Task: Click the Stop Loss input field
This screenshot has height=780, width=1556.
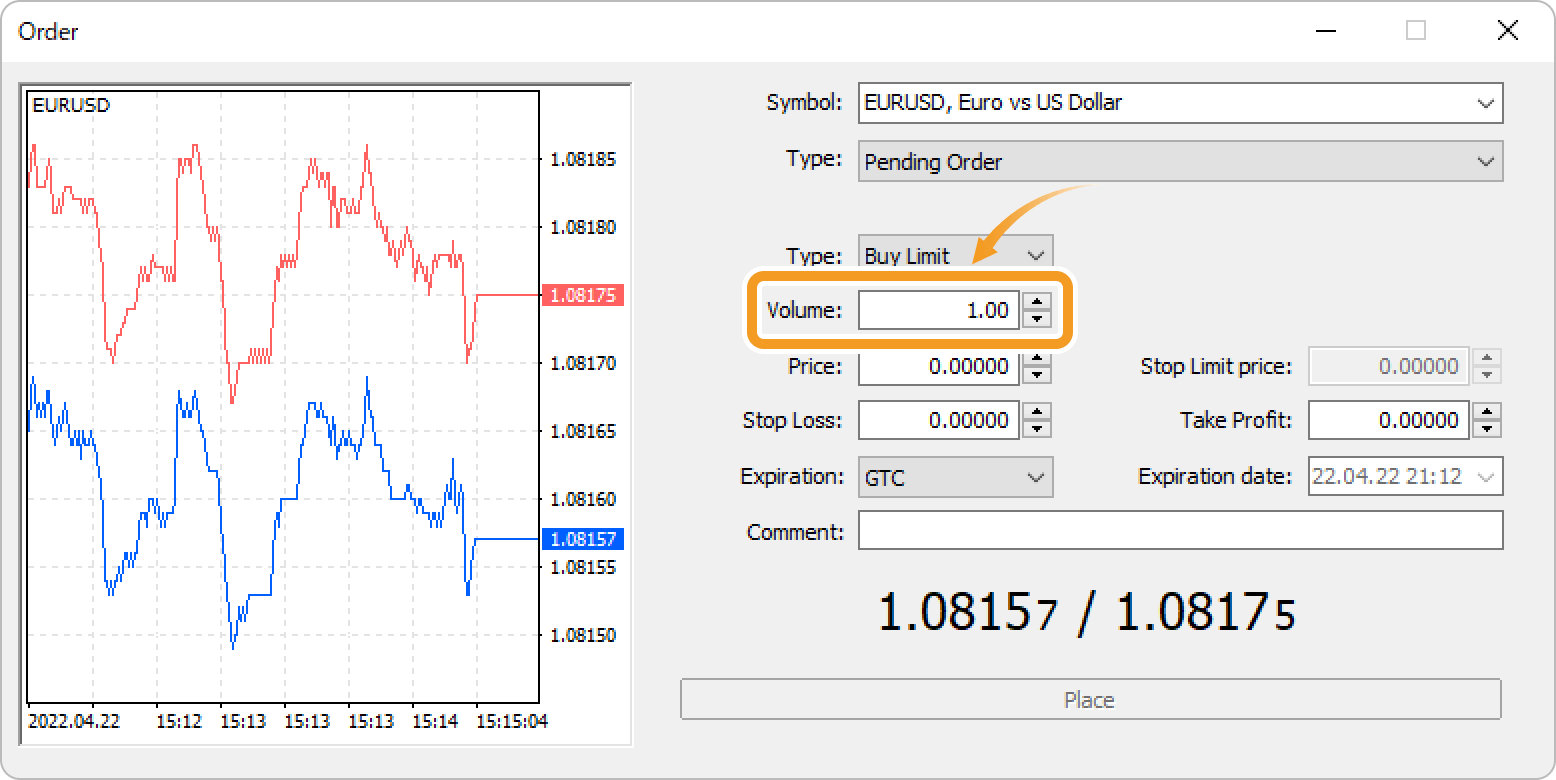Action: pos(938,420)
